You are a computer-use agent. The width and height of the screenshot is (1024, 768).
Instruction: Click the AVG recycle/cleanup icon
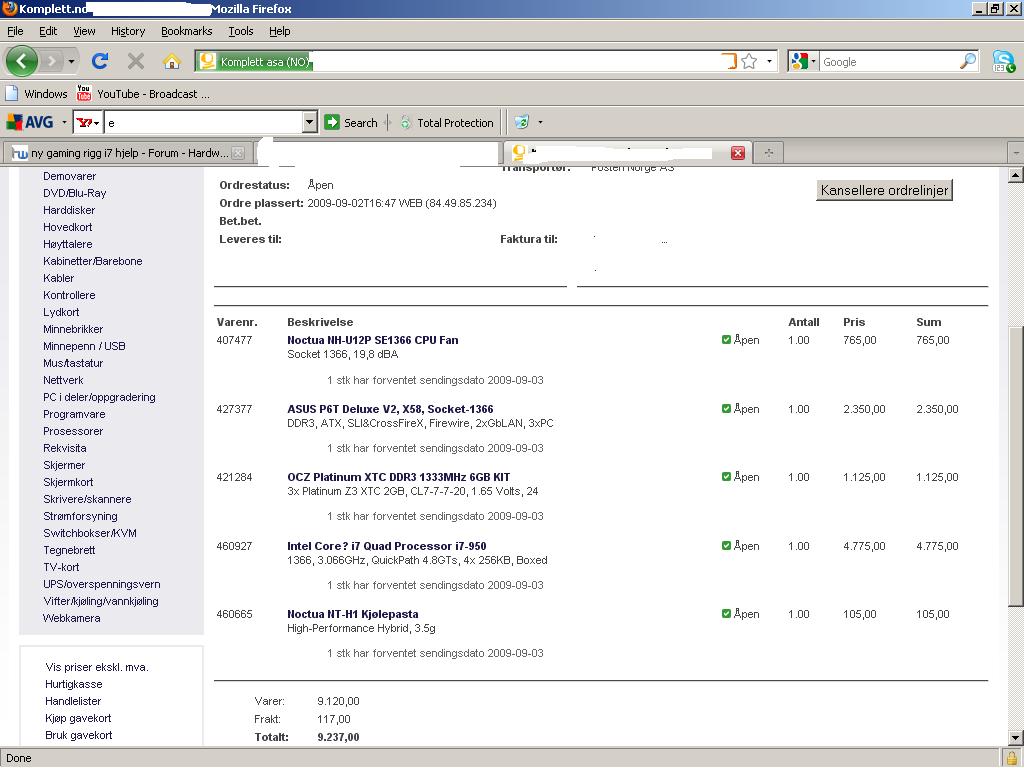(x=522, y=122)
